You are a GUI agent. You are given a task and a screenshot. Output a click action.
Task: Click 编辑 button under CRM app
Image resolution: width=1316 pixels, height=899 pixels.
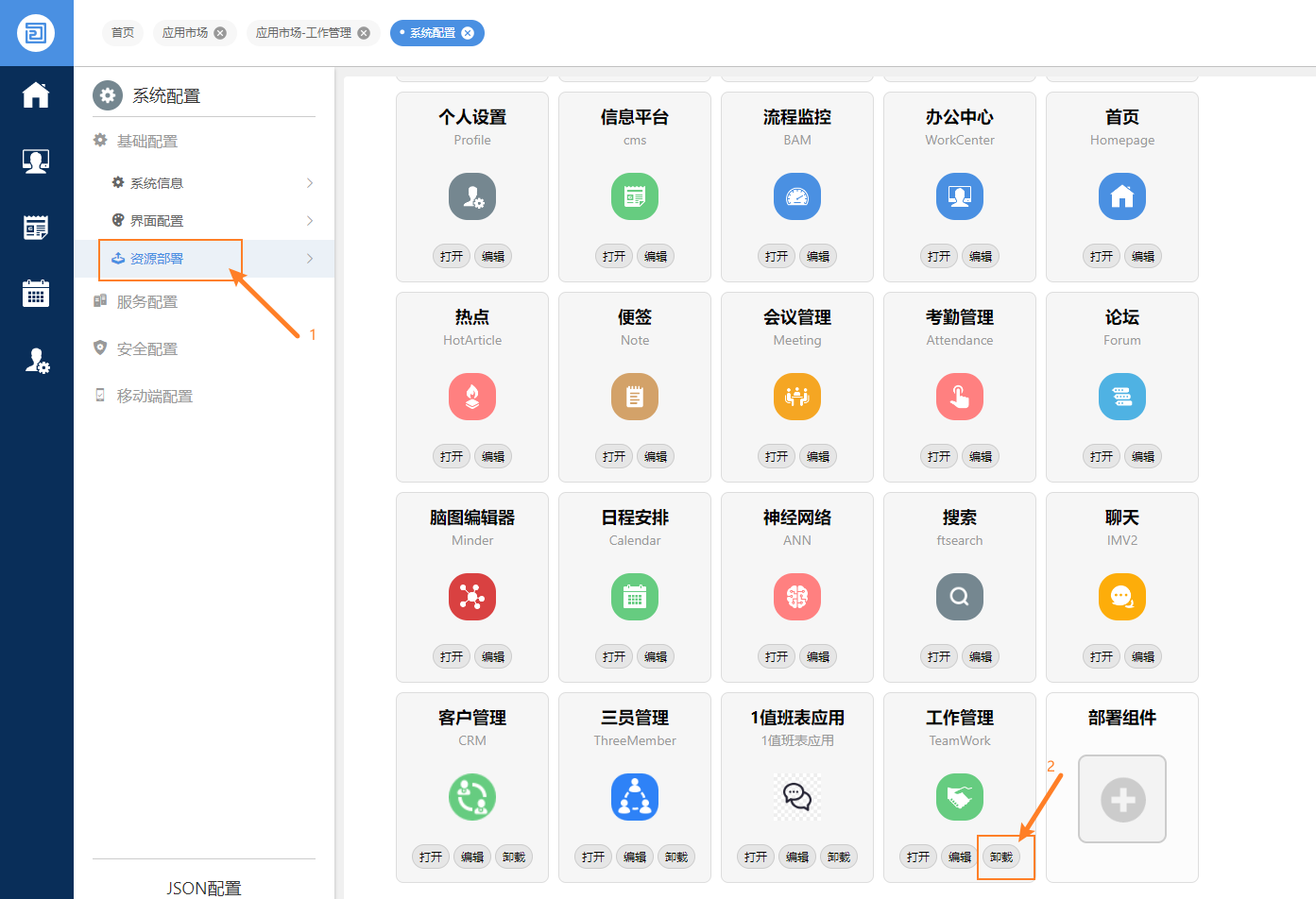(x=472, y=857)
